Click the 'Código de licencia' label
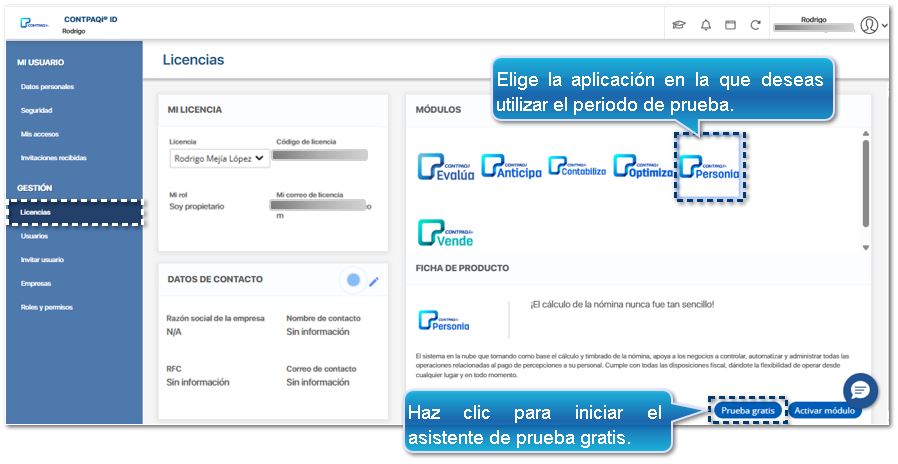 (x=306, y=141)
